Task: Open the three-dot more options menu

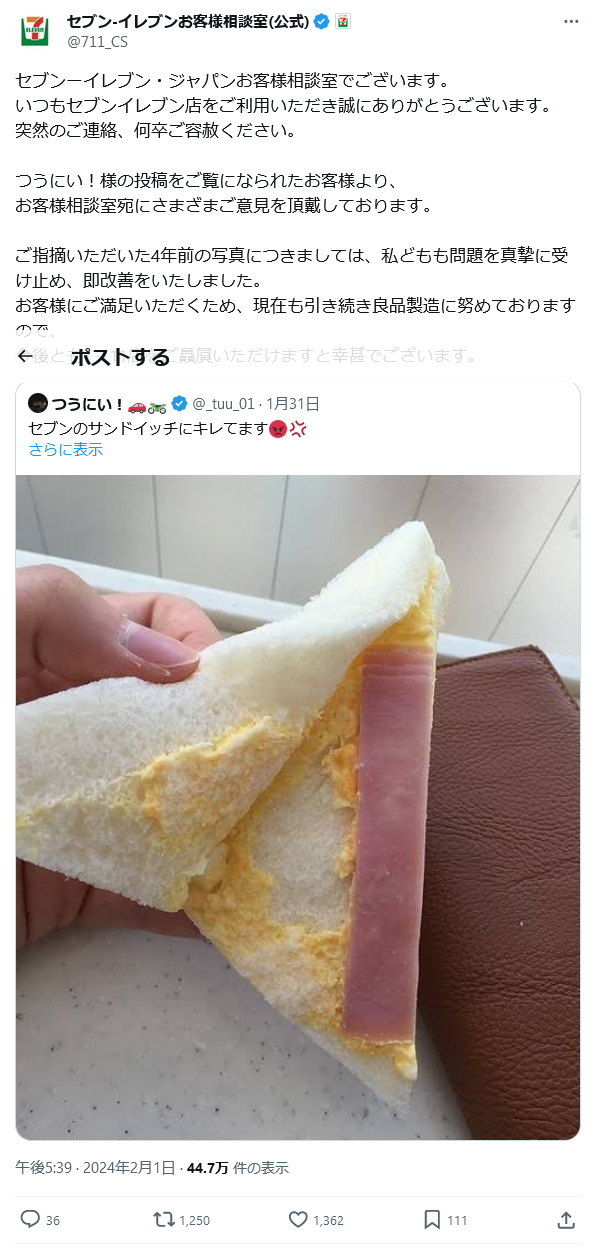Action: coord(570,22)
